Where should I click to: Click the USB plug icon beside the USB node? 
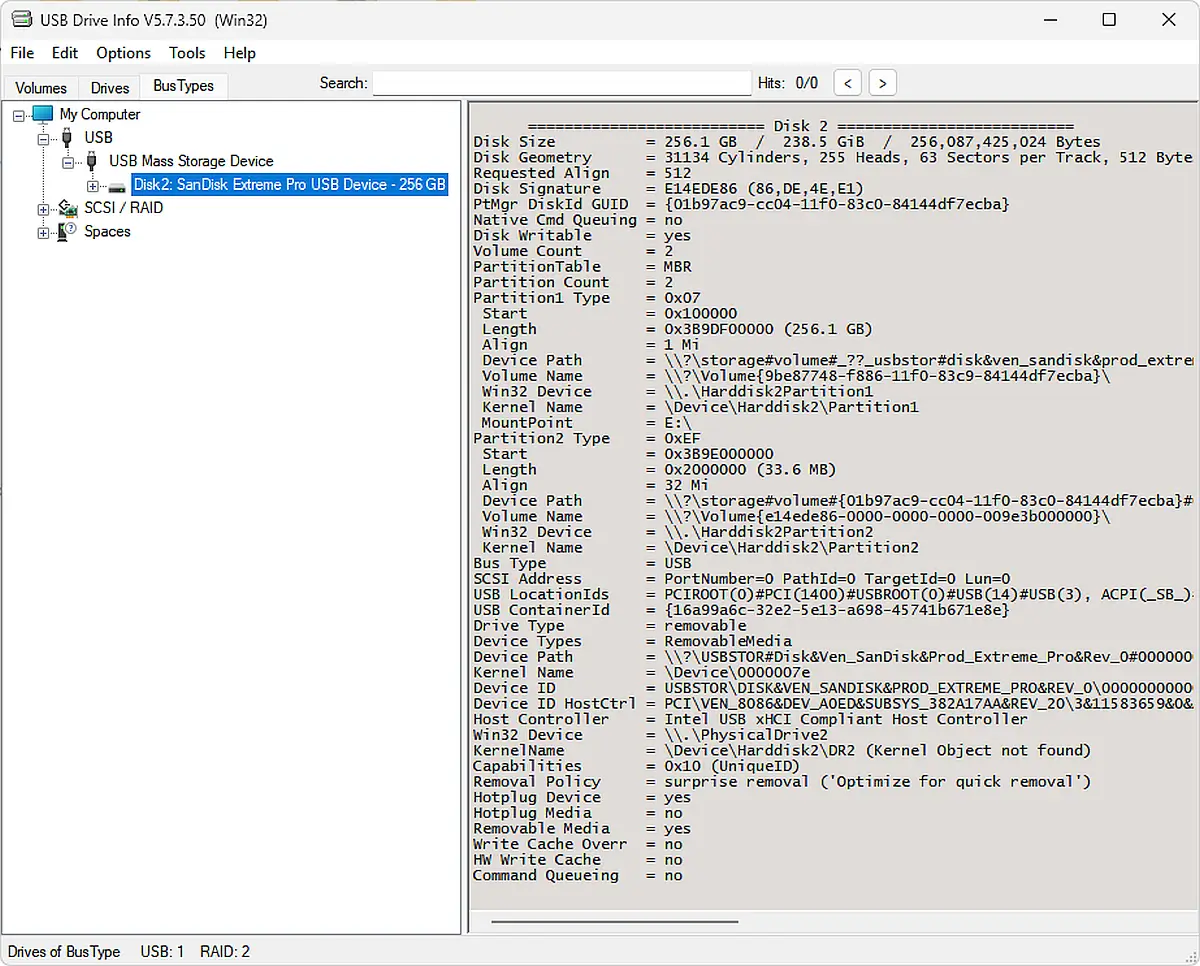68,138
